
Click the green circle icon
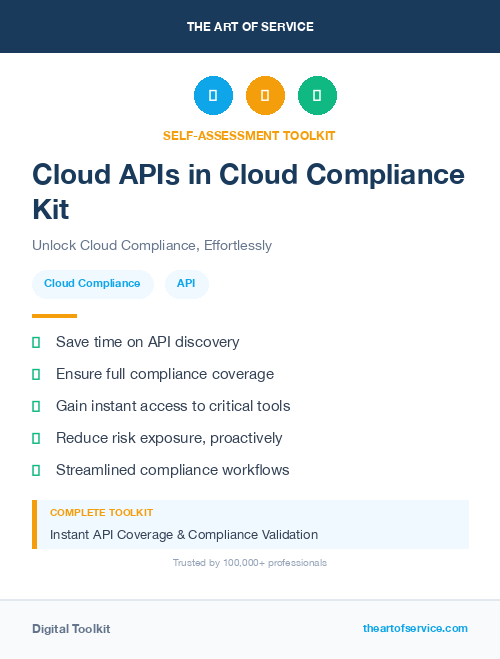coord(317,95)
